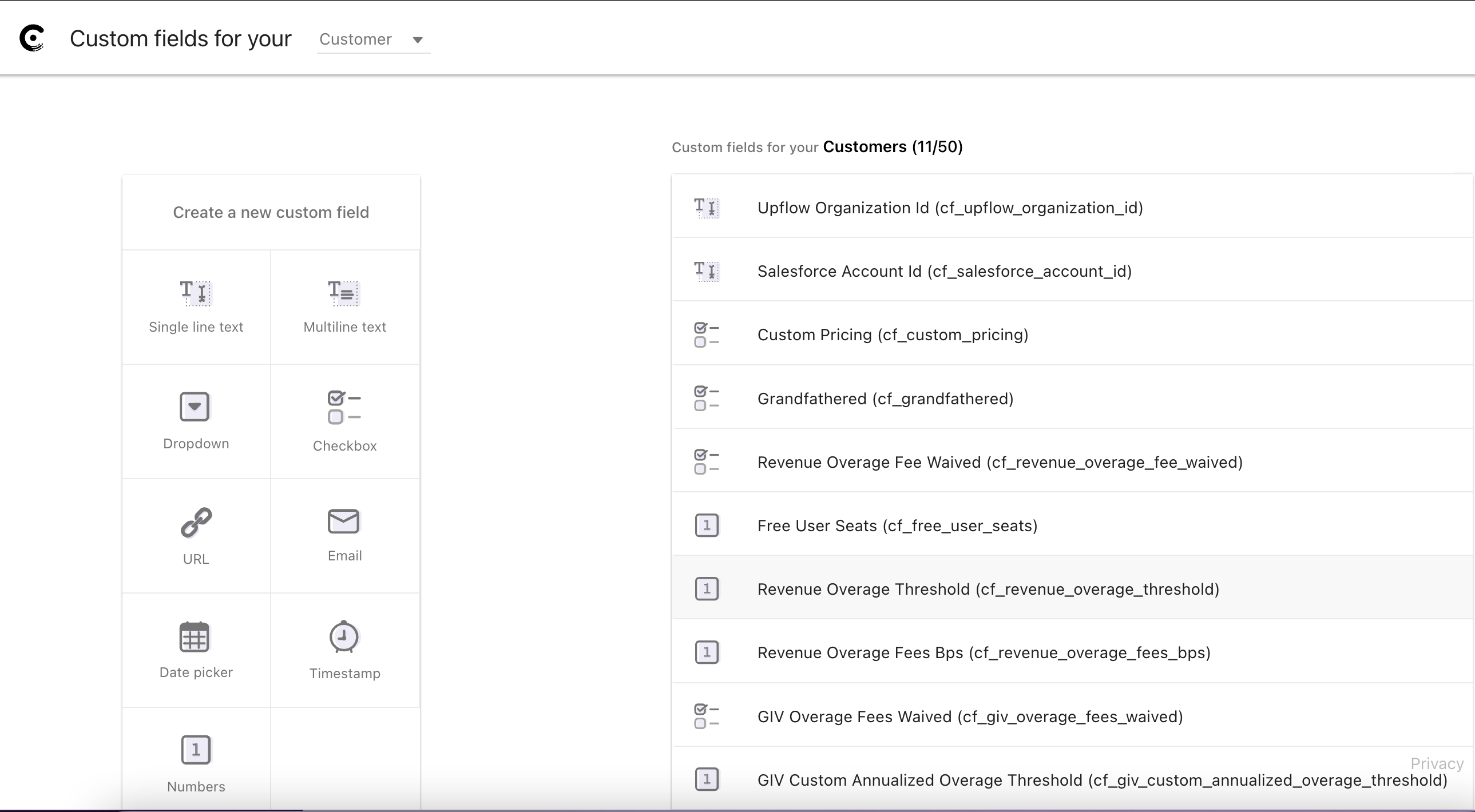The height and width of the screenshot is (812, 1475).
Task: Click text icon beside Upflow Organization Id
Action: (x=707, y=208)
